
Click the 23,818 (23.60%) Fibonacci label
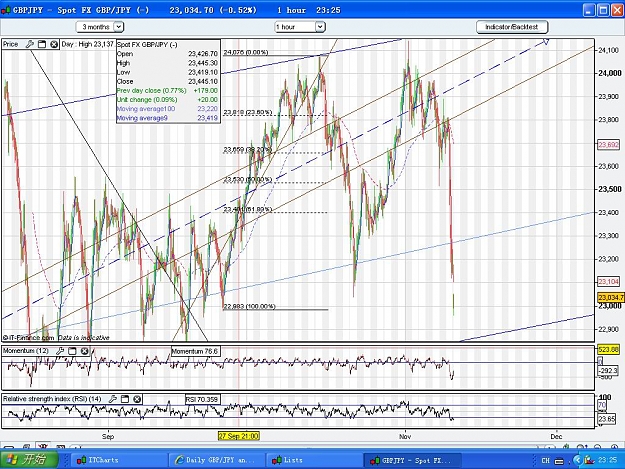coord(248,113)
